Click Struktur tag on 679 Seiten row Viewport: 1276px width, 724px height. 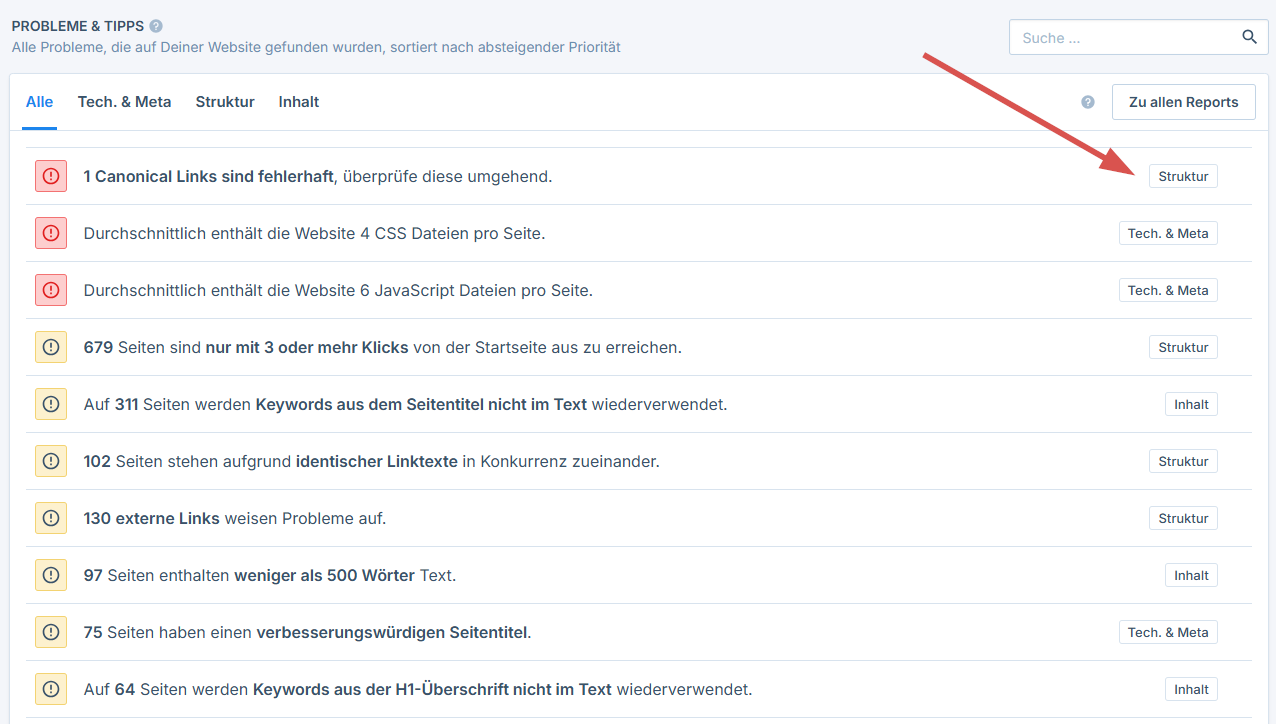(1183, 347)
